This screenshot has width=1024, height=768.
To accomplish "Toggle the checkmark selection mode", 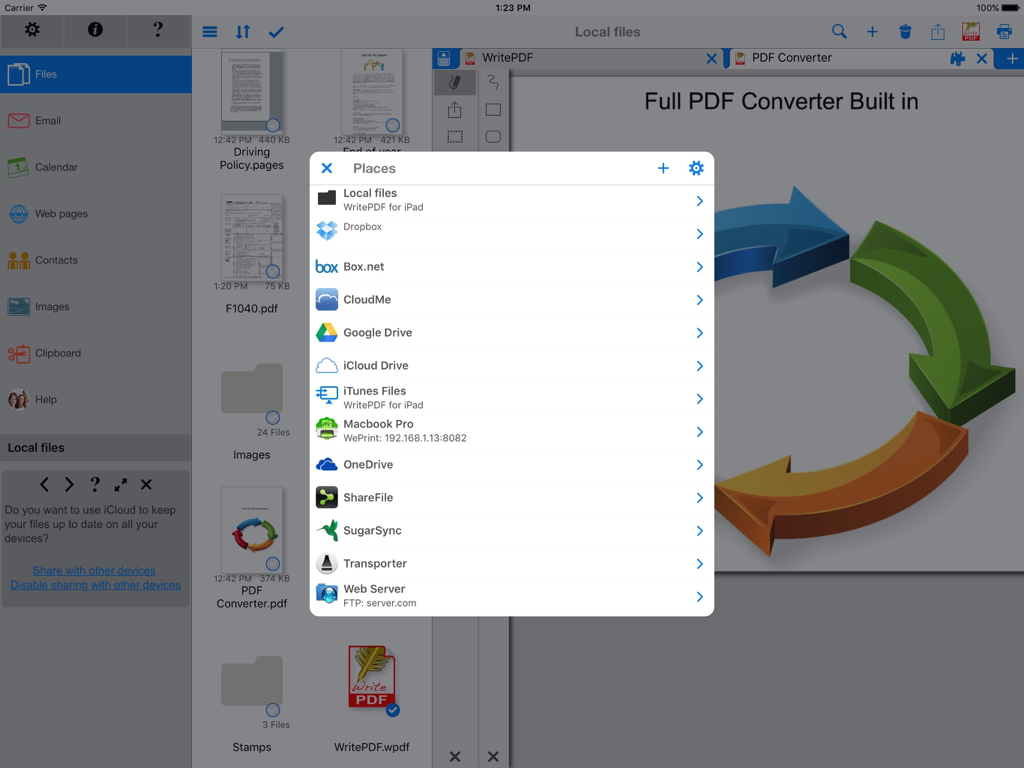I will (x=277, y=31).
